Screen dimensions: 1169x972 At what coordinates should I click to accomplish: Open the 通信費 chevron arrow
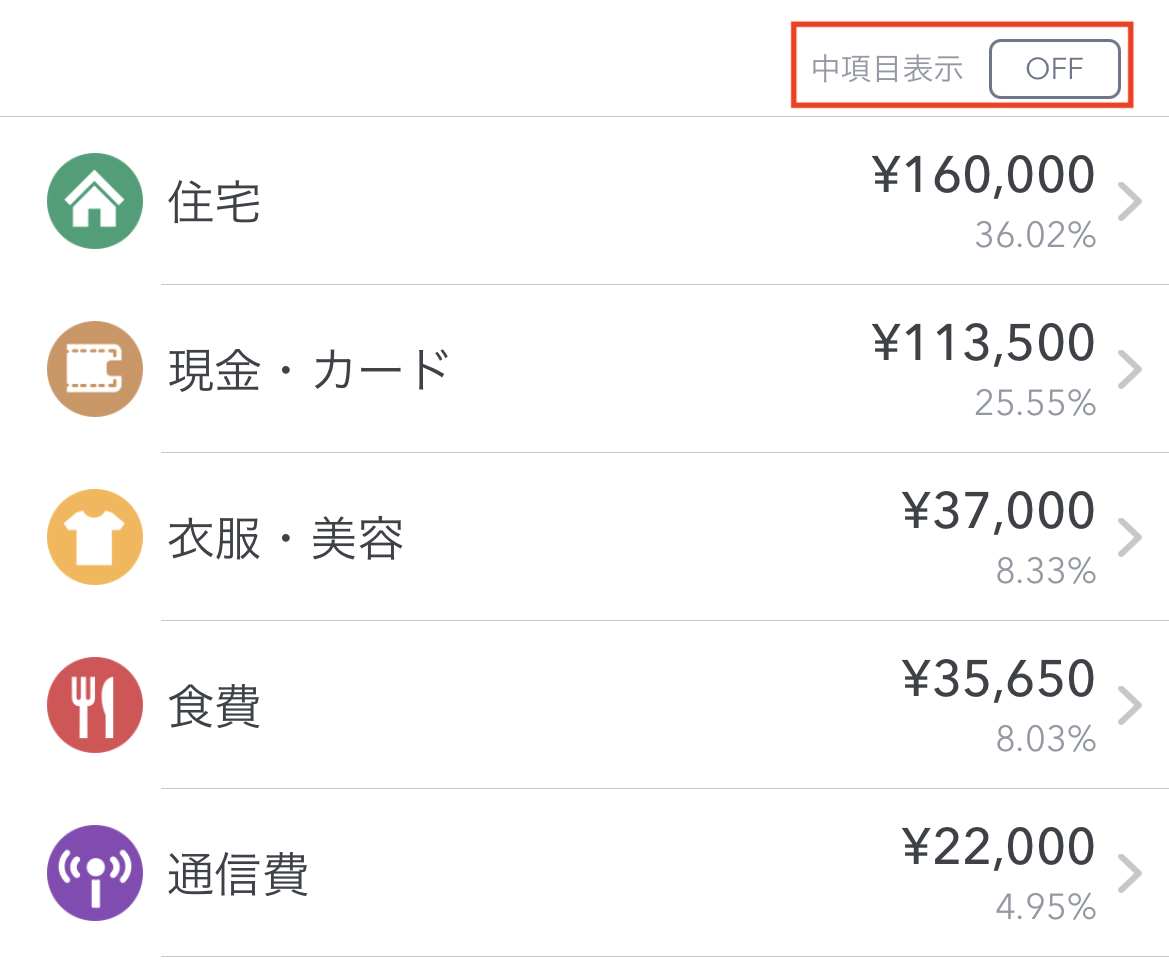coord(1129,874)
